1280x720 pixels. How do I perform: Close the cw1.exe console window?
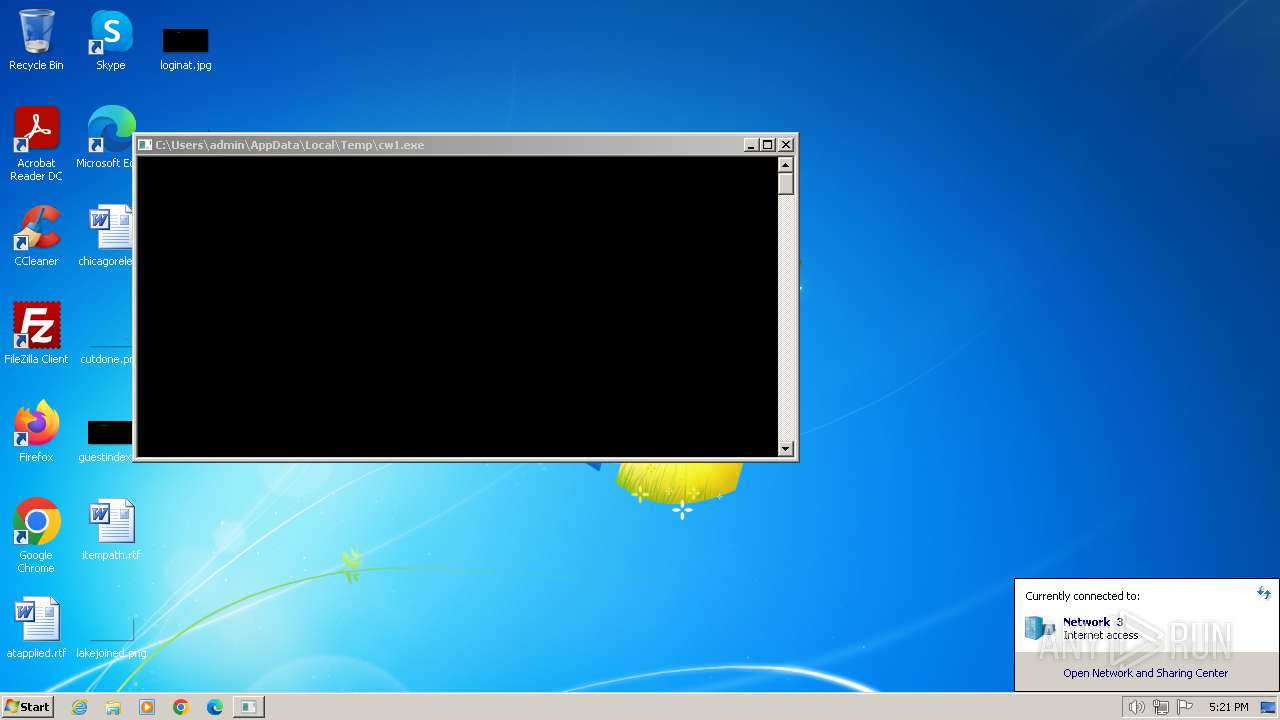click(786, 145)
